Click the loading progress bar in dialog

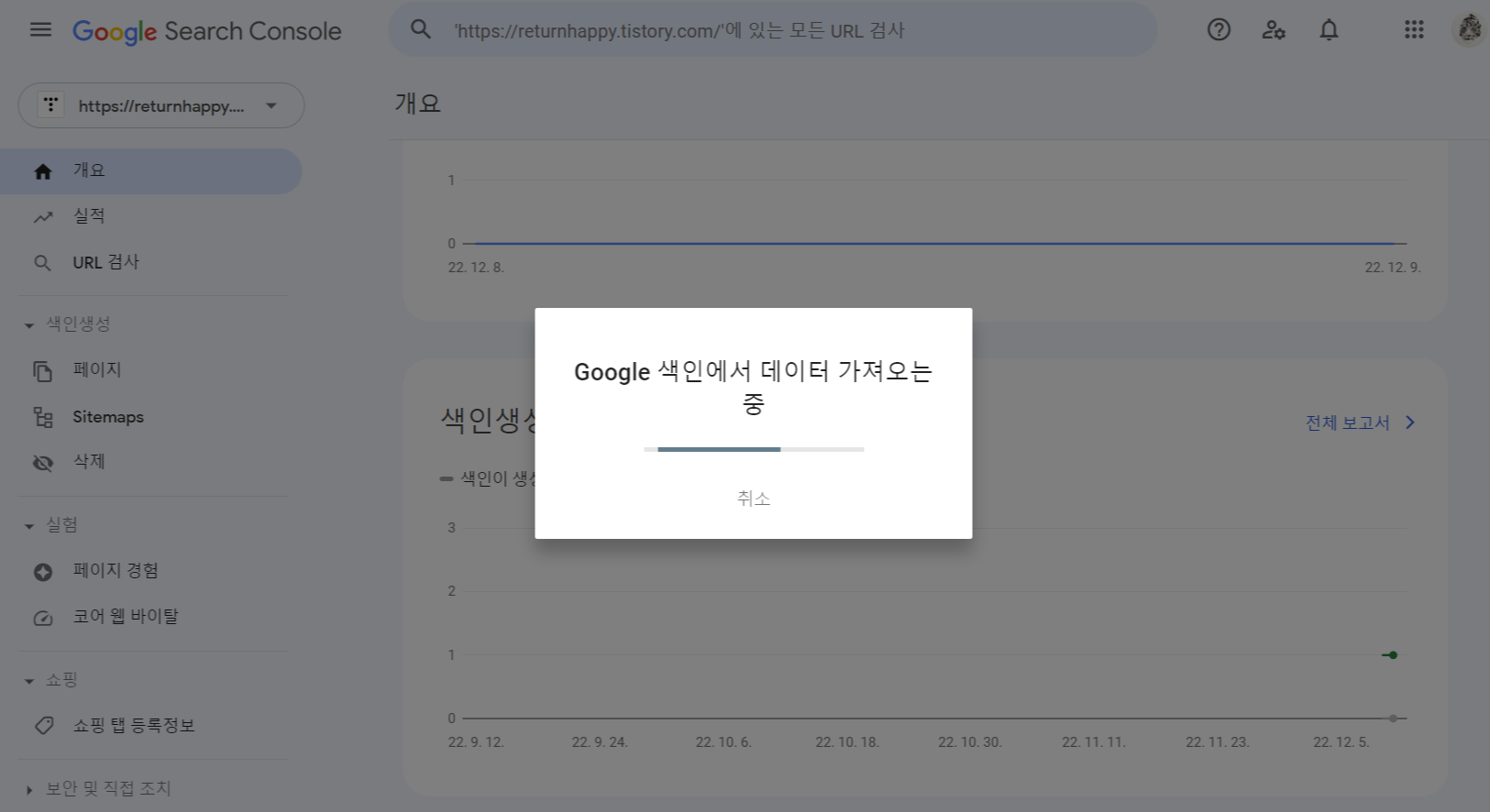754,449
